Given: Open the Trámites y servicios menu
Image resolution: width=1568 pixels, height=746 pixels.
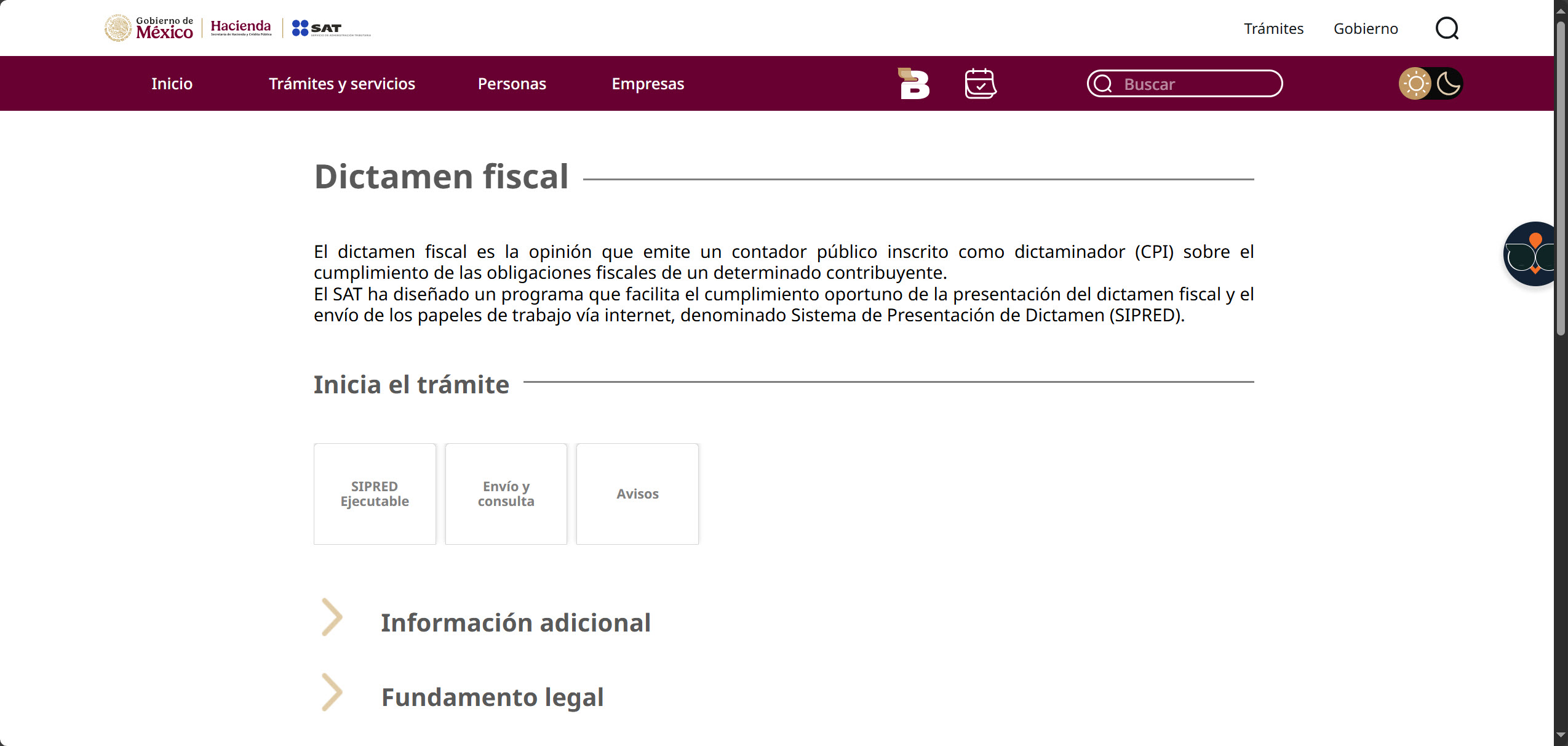Looking at the screenshot, I should 342,84.
